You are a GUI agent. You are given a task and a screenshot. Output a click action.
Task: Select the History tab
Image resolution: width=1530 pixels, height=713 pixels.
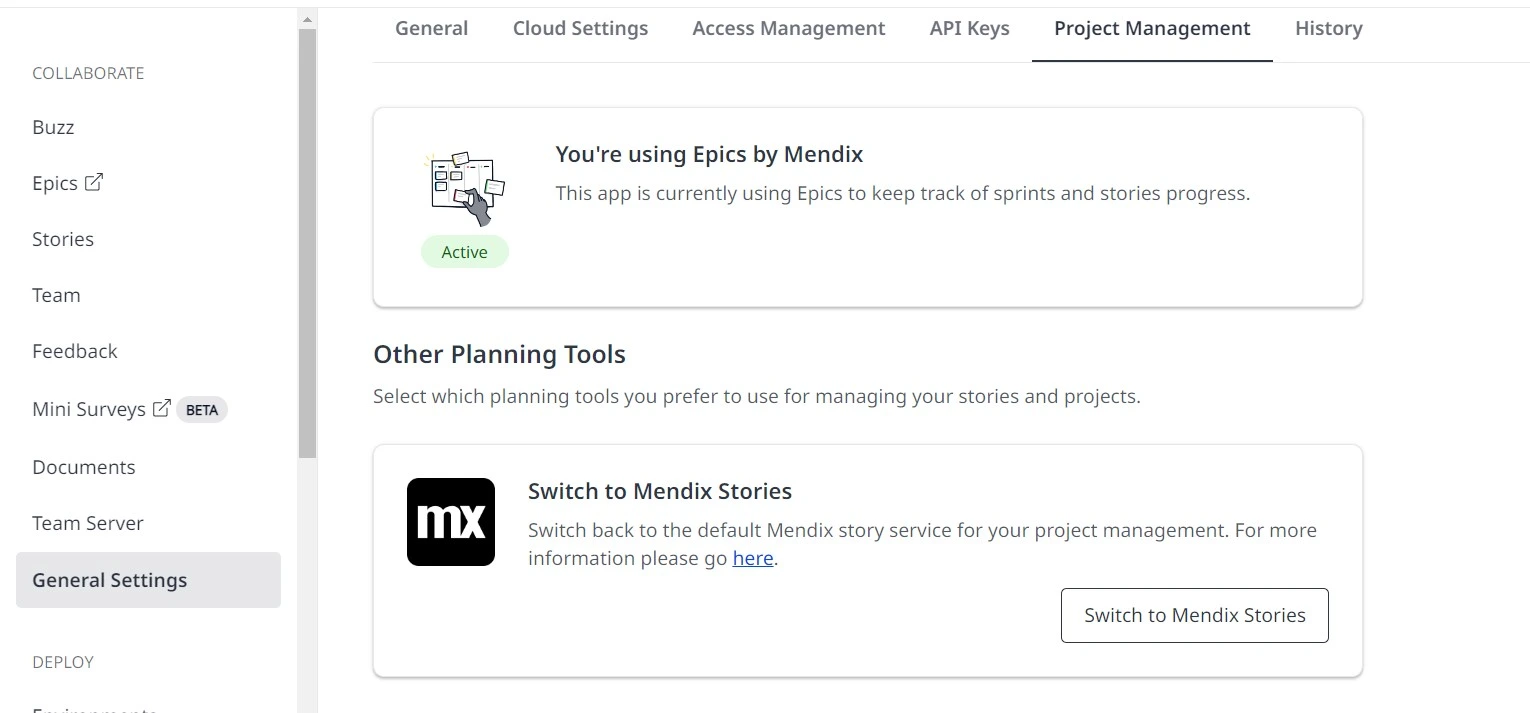pyautogui.click(x=1328, y=29)
